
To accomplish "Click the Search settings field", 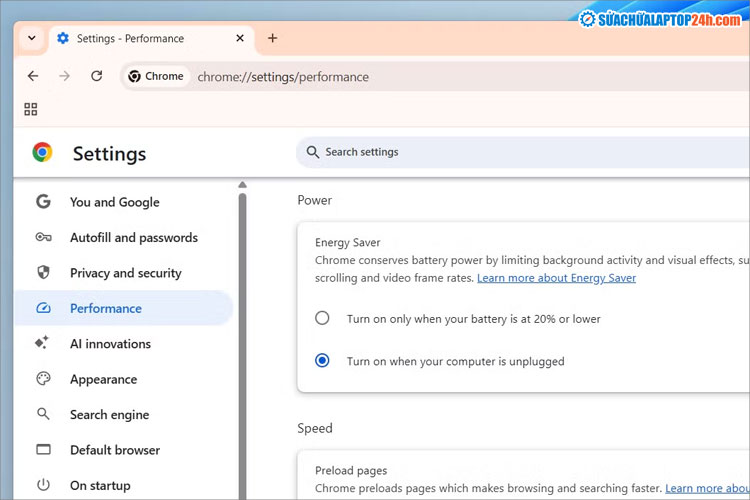I will 523,152.
